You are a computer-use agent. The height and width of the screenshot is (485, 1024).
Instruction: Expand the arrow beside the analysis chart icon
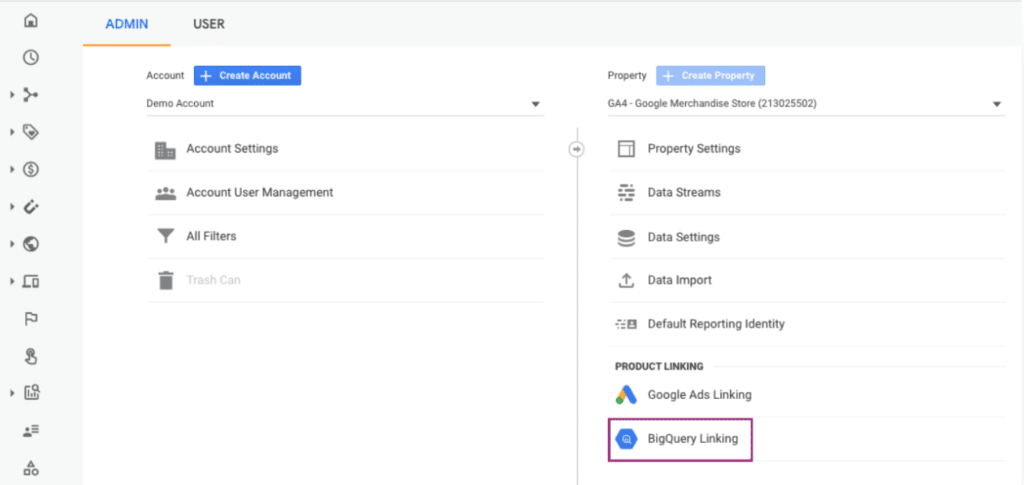point(12,393)
